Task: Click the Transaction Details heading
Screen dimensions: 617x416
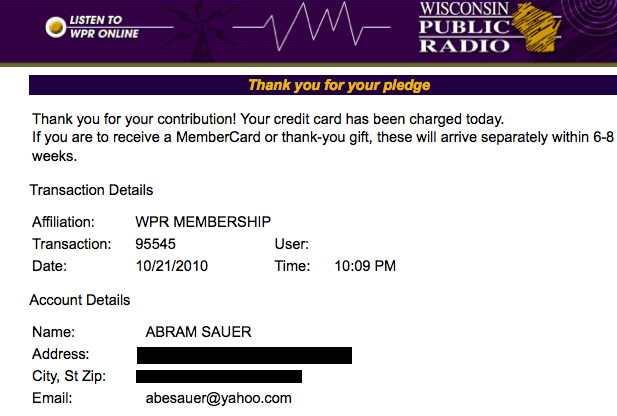Action: tap(91, 190)
